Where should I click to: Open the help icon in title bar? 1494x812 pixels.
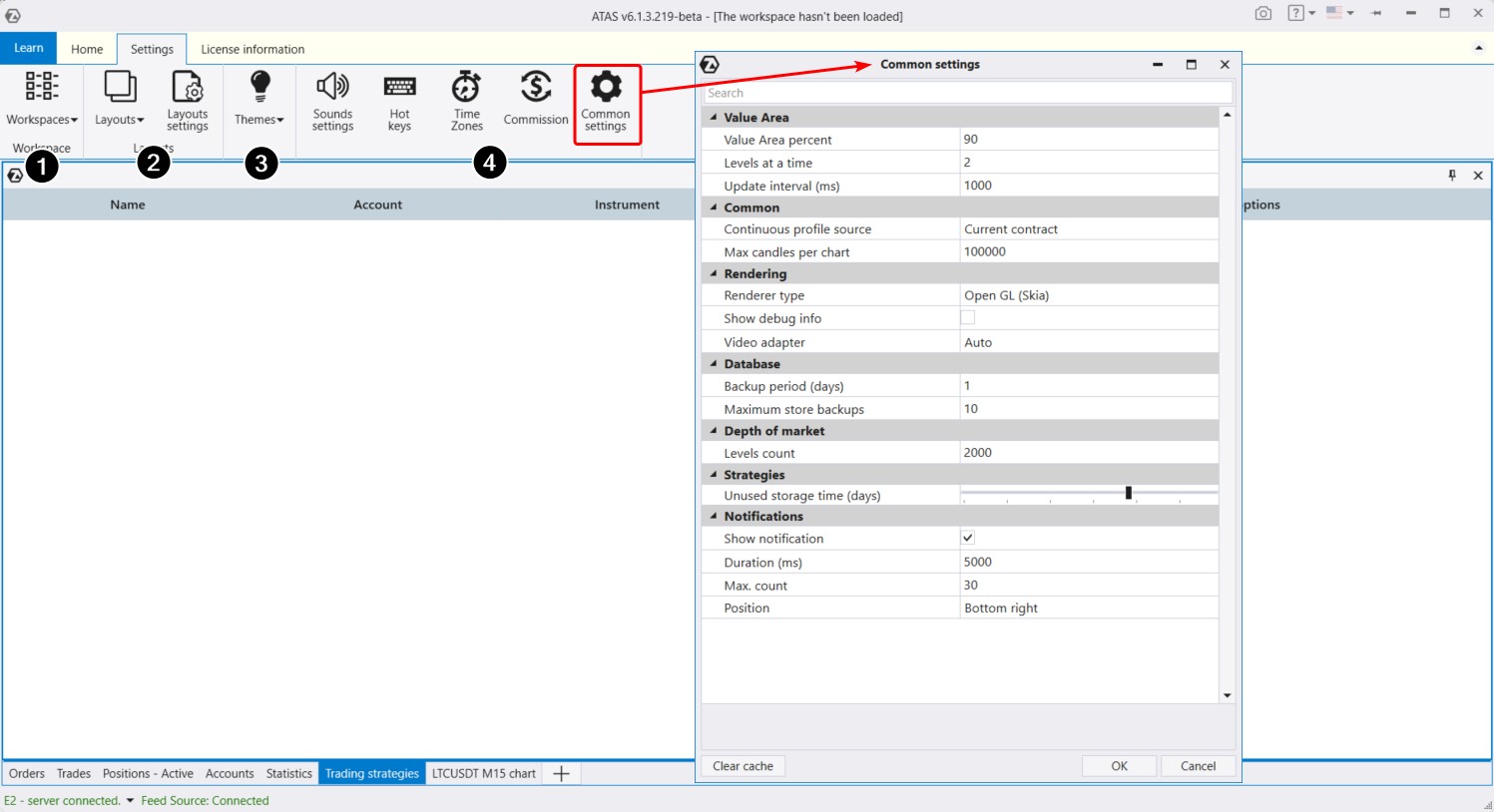click(x=1293, y=15)
